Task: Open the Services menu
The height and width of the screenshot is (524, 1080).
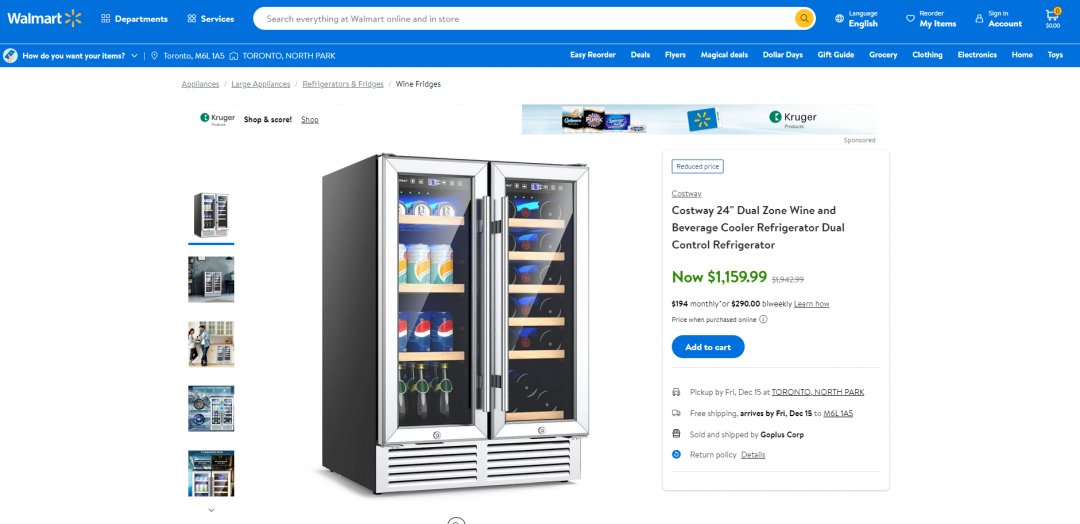Action: [x=211, y=19]
